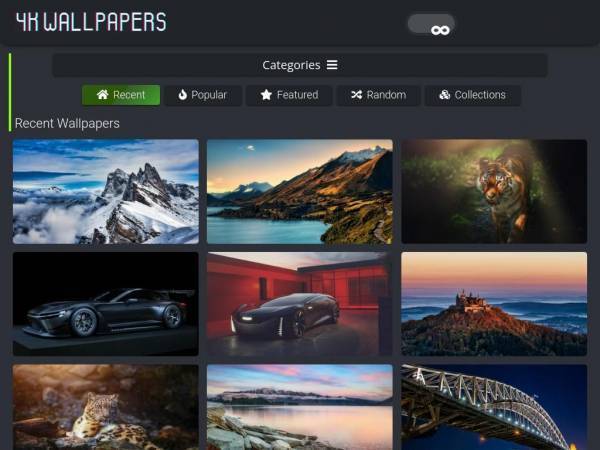Click the hamburger icon beside Categories

tap(332, 65)
